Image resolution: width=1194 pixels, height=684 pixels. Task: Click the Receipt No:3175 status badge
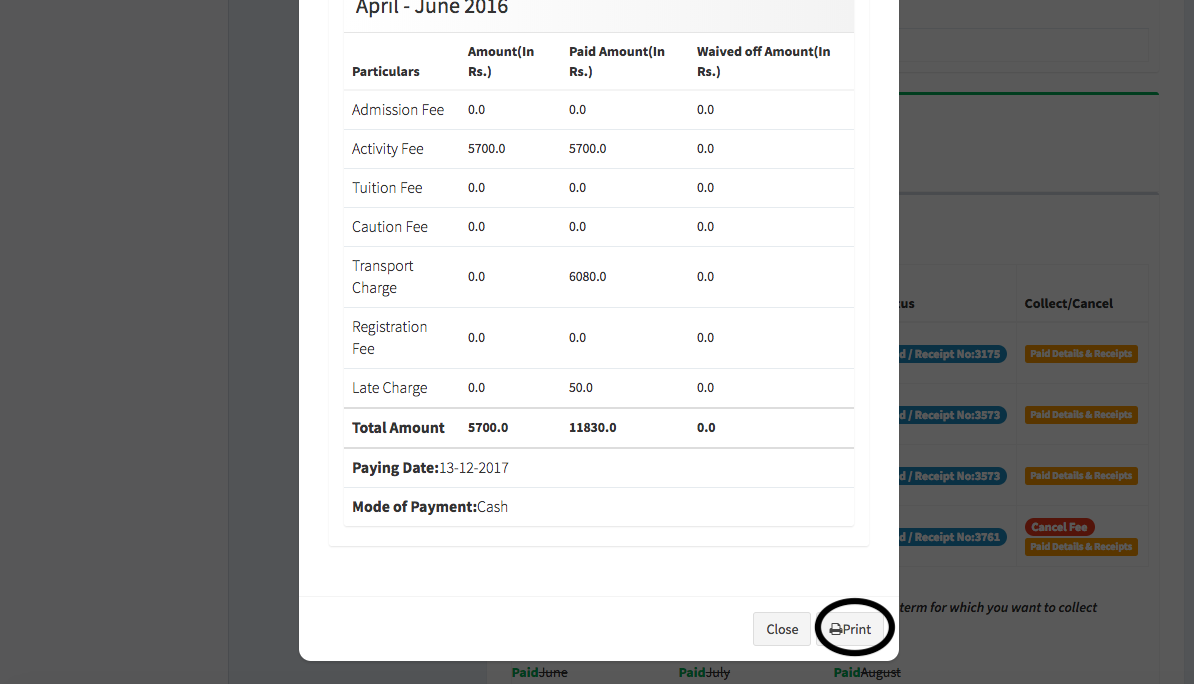point(953,354)
